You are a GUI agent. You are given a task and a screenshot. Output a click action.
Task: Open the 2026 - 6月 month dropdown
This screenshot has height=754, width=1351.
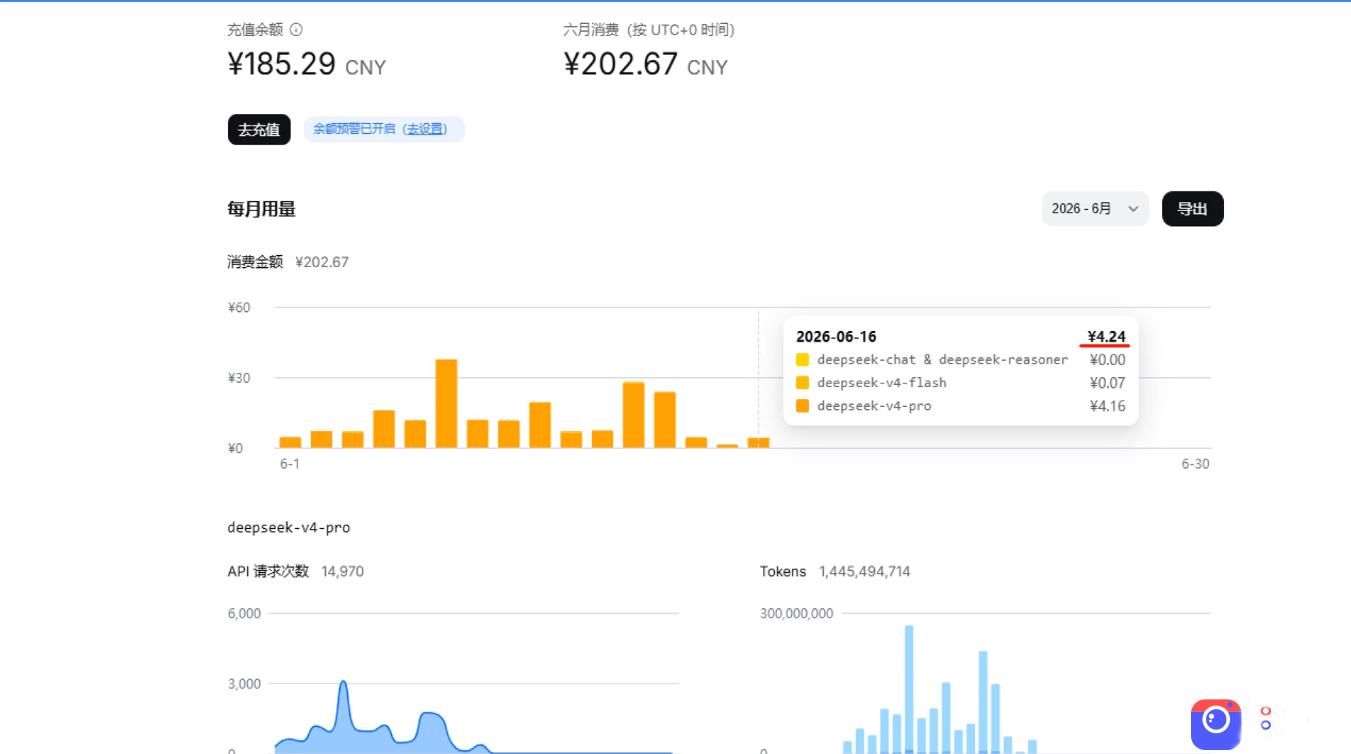[1095, 209]
